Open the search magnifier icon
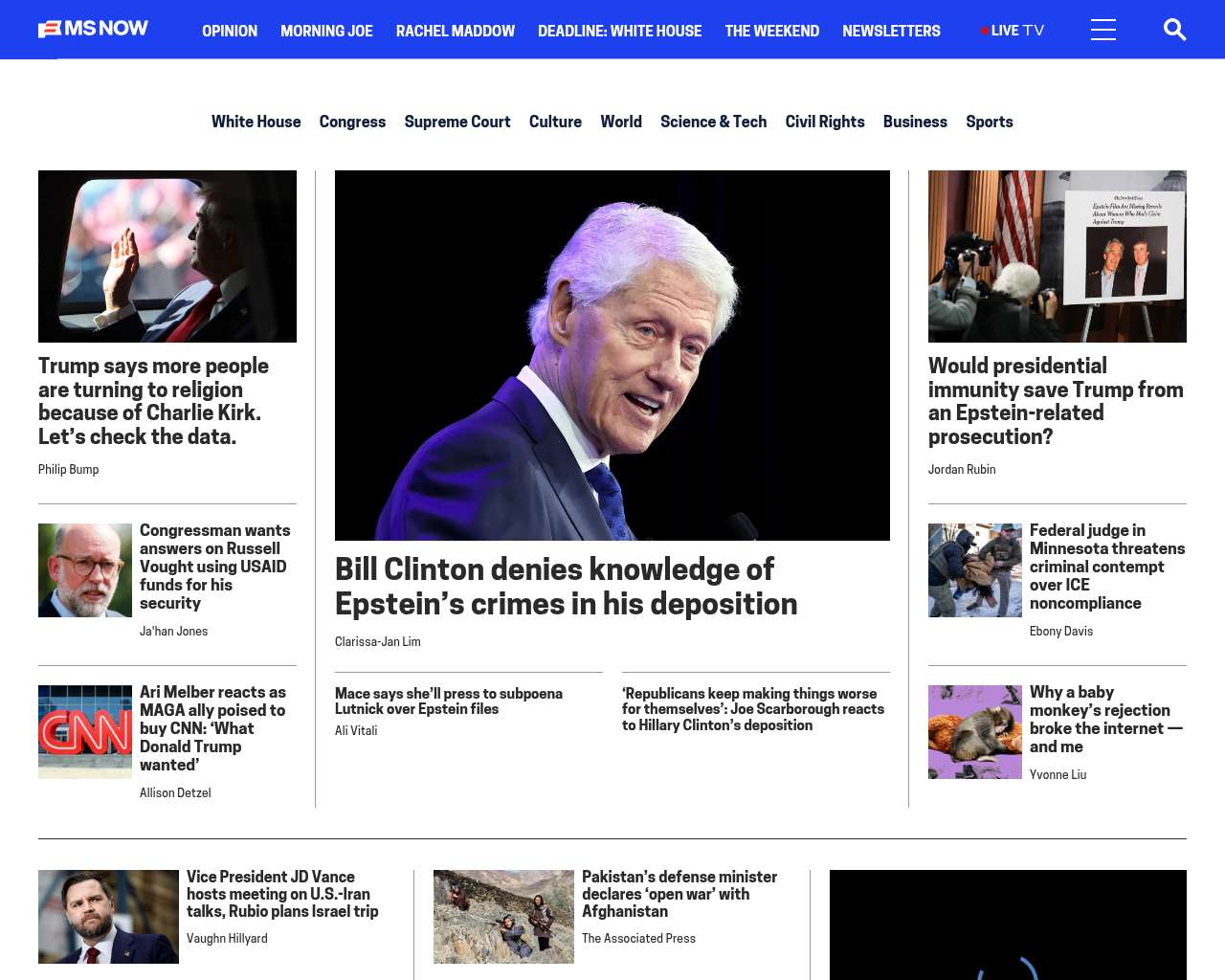The width and height of the screenshot is (1225, 980). (1174, 30)
